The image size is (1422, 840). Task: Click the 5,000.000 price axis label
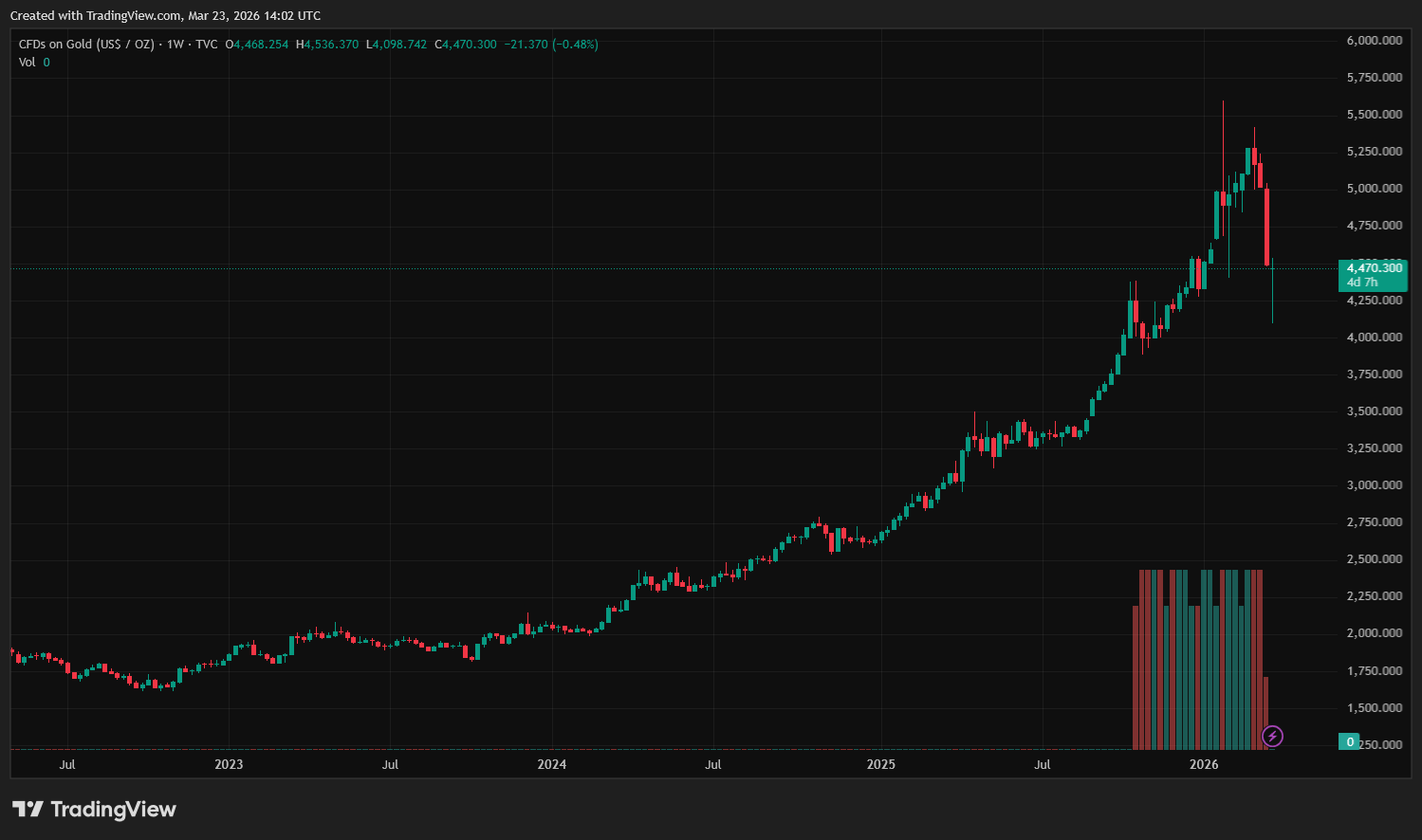tap(1374, 189)
